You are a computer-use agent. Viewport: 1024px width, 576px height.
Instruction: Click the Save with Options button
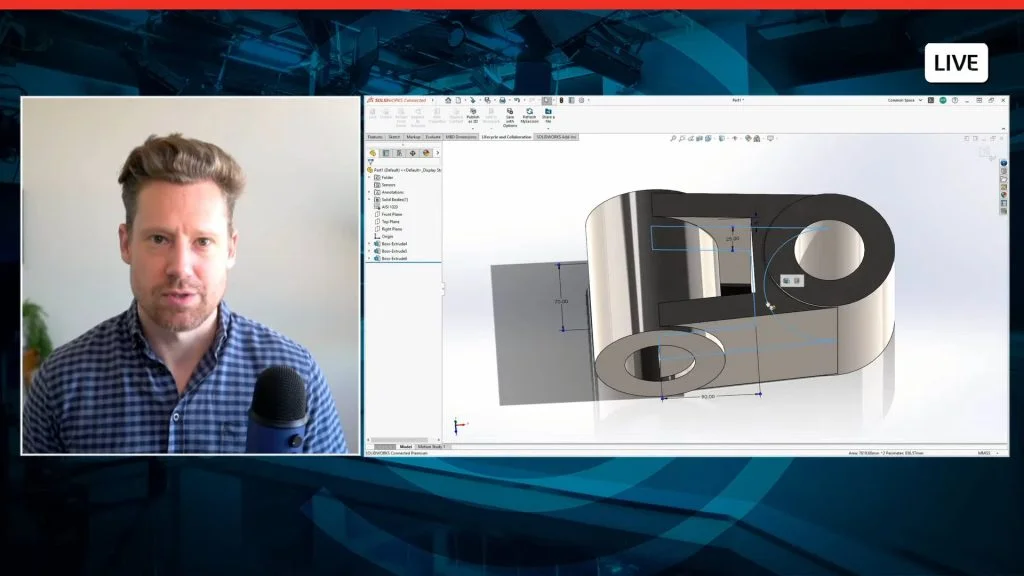(510, 117)
